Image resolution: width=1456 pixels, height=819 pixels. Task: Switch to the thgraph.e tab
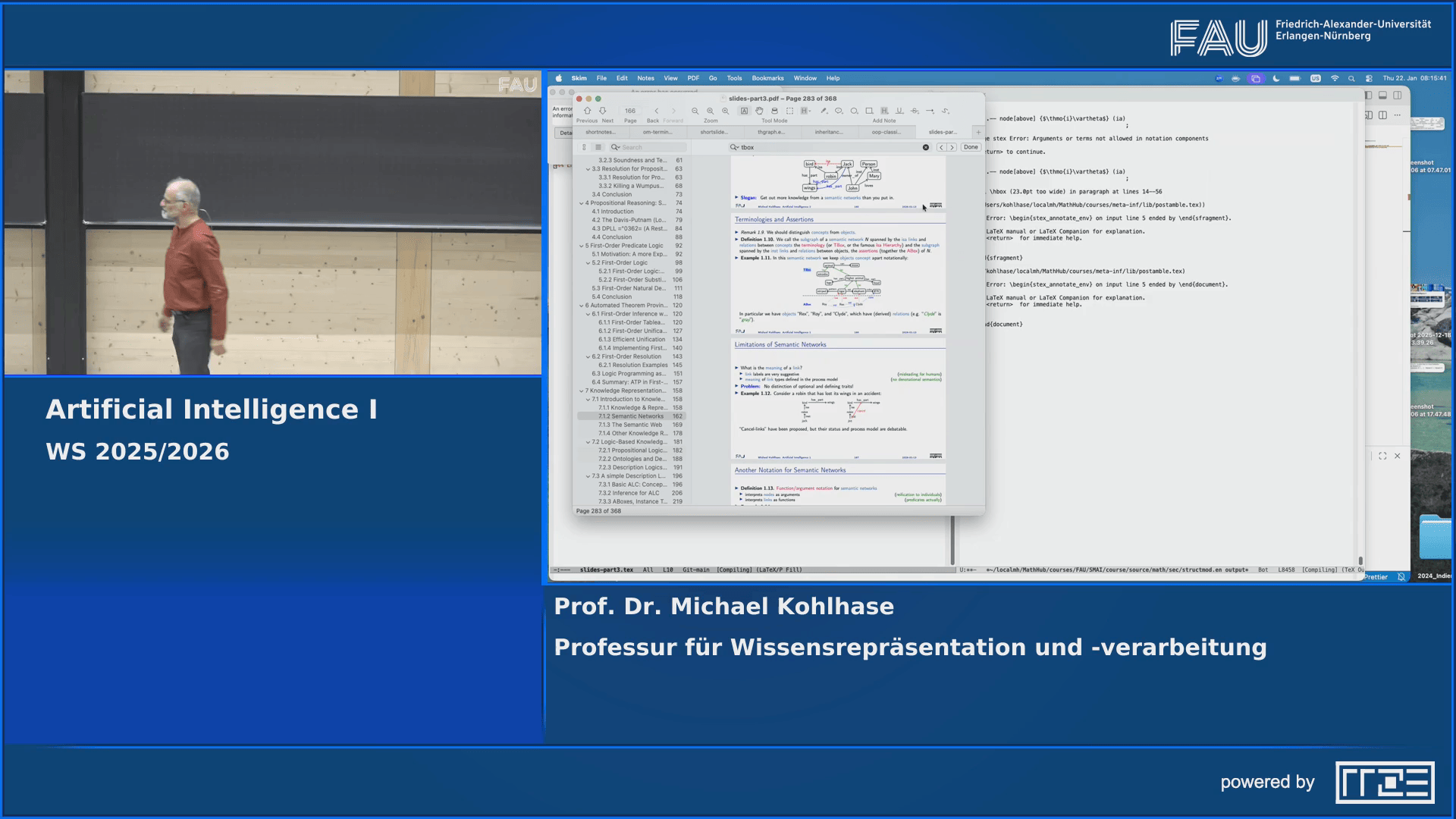(772, 131)
